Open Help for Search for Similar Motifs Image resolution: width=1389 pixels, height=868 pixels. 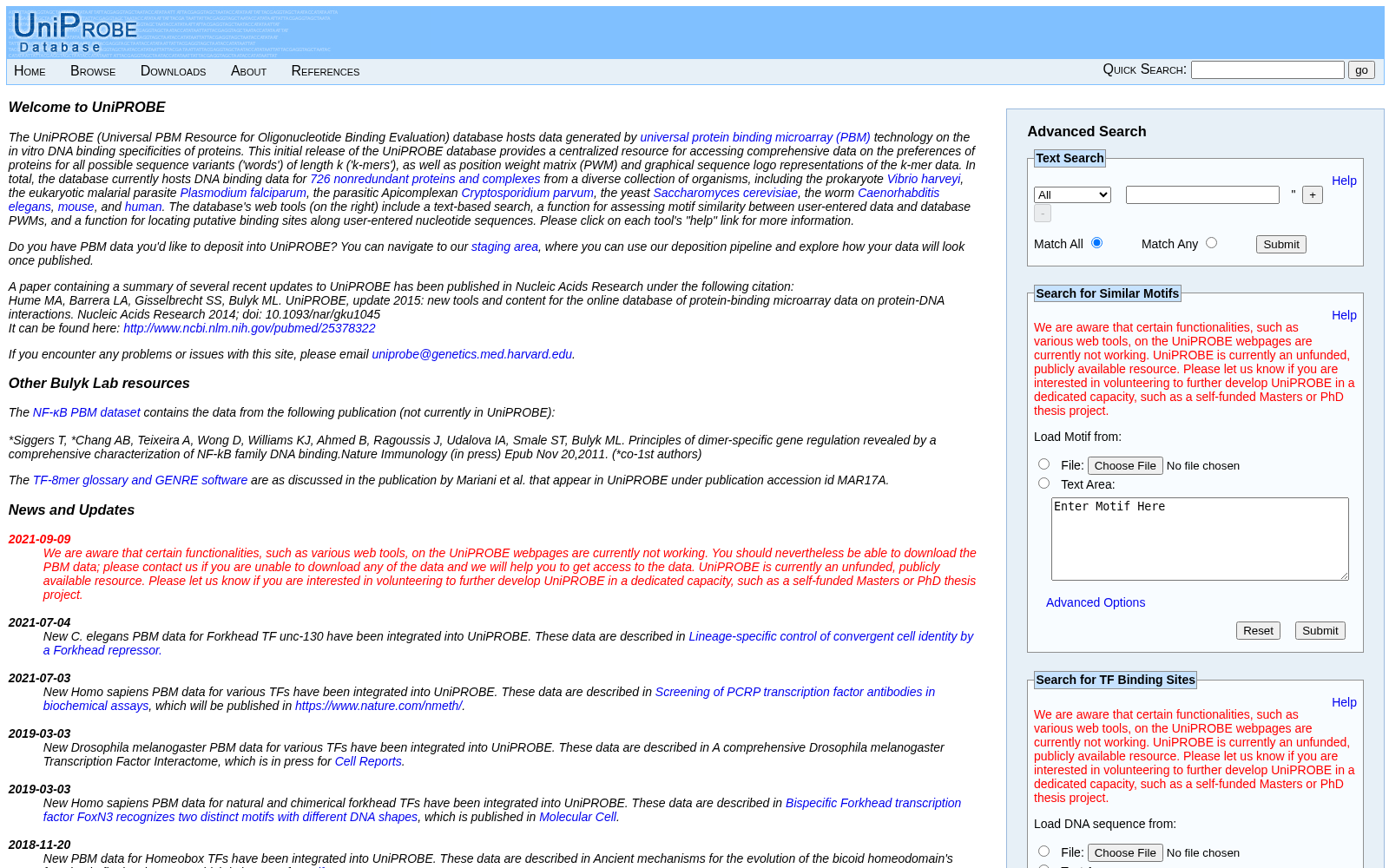pos(1344,315)
